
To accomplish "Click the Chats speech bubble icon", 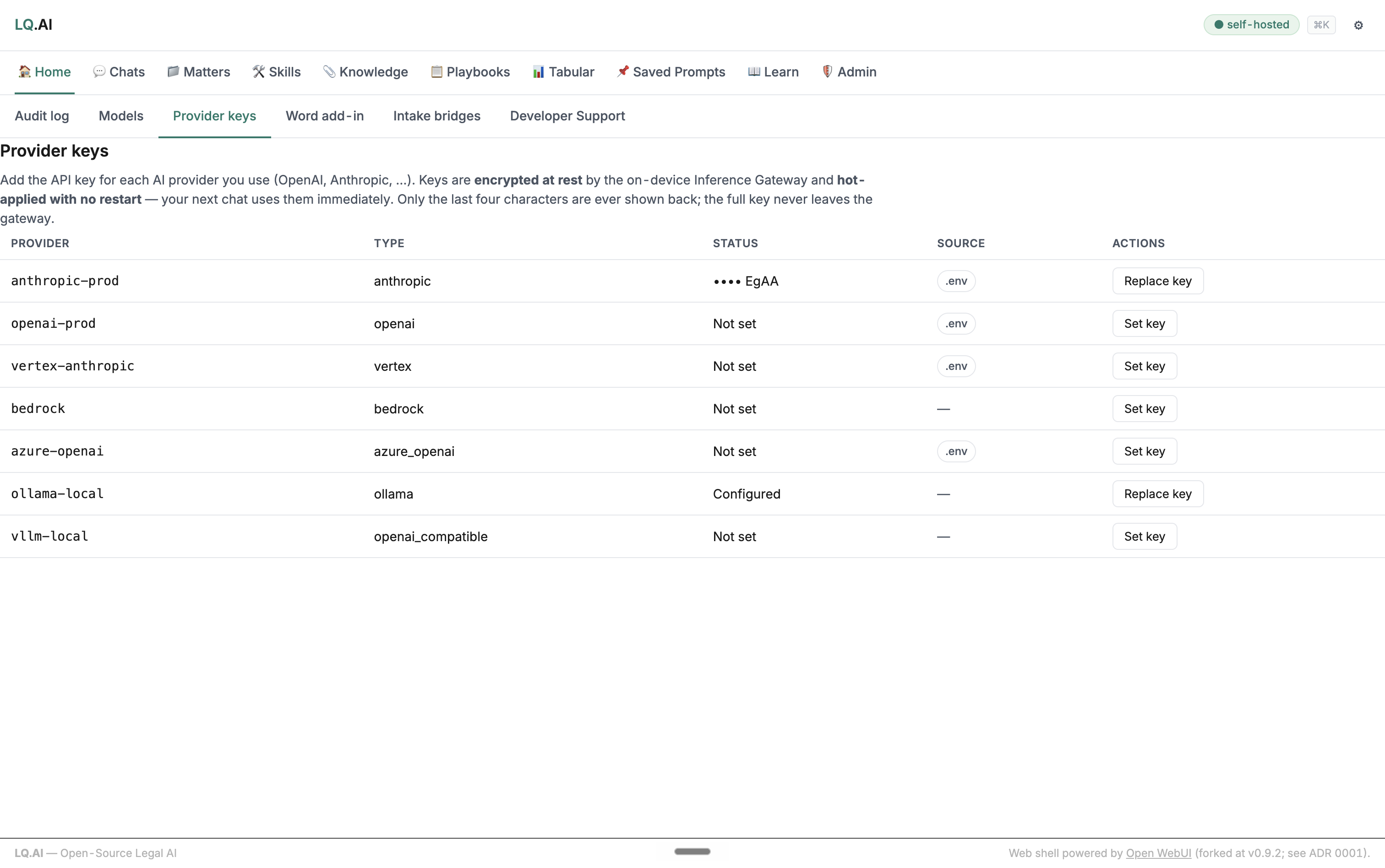I will point(99,71).
